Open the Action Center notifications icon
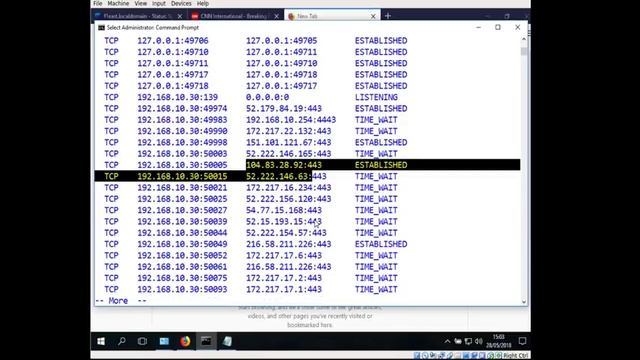Viewport: 640px width, 360px height. [522, 341]
